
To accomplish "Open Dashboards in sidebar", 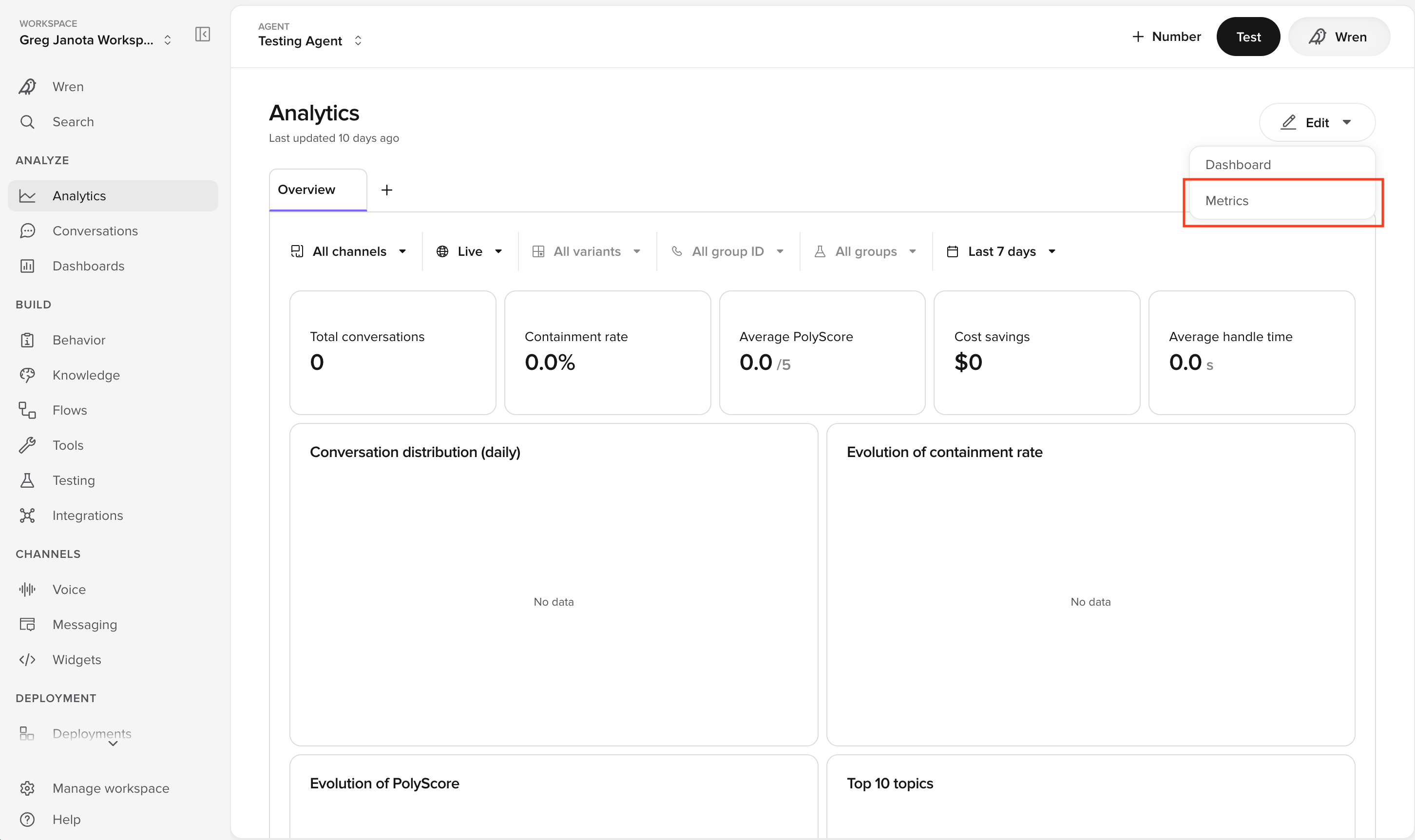I will (113, 266).
